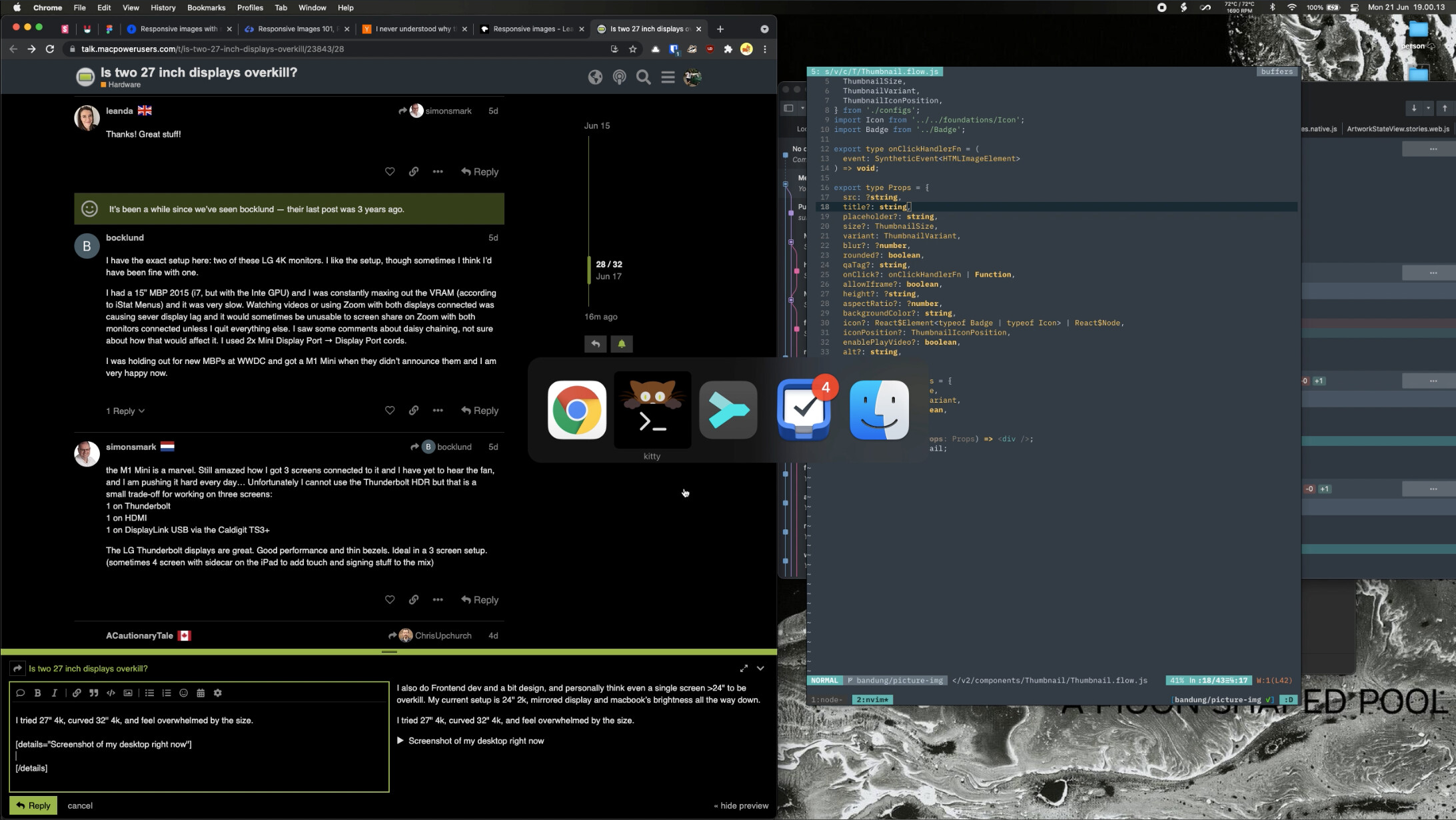This screenshot has width=1456, height=820.
Task: Bookmark this page with the star icon
Action: [x=632, y=49]
